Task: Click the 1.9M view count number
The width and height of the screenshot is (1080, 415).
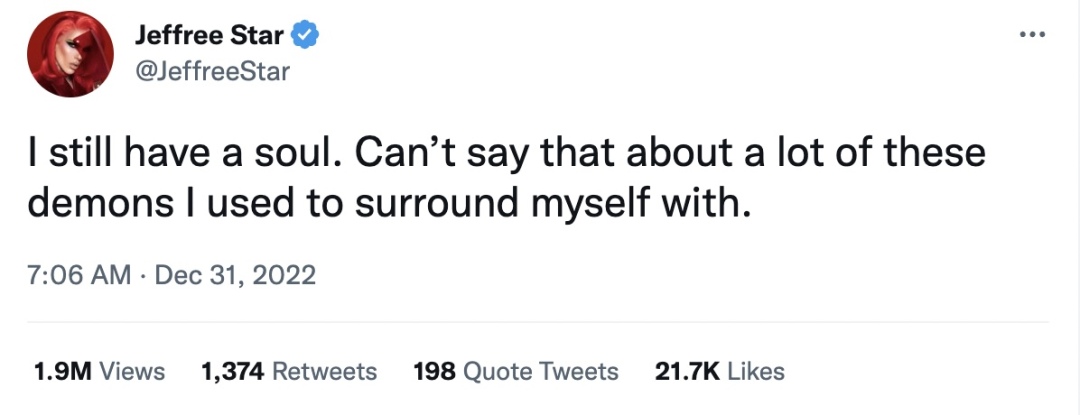Action: [62, 372]
